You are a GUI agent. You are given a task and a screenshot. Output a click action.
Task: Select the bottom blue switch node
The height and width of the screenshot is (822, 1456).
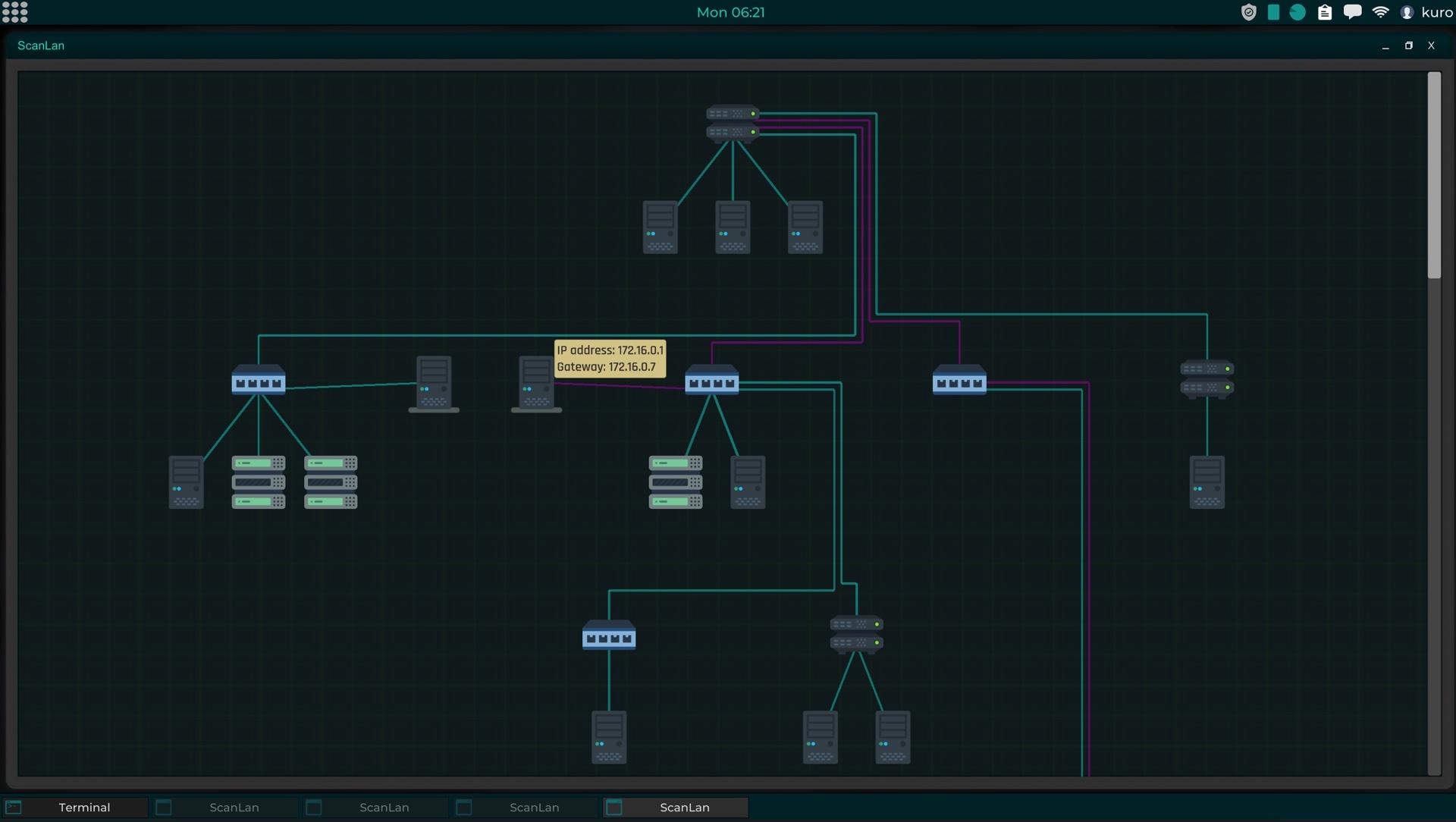pyautogui.click(x=609, y=635)
